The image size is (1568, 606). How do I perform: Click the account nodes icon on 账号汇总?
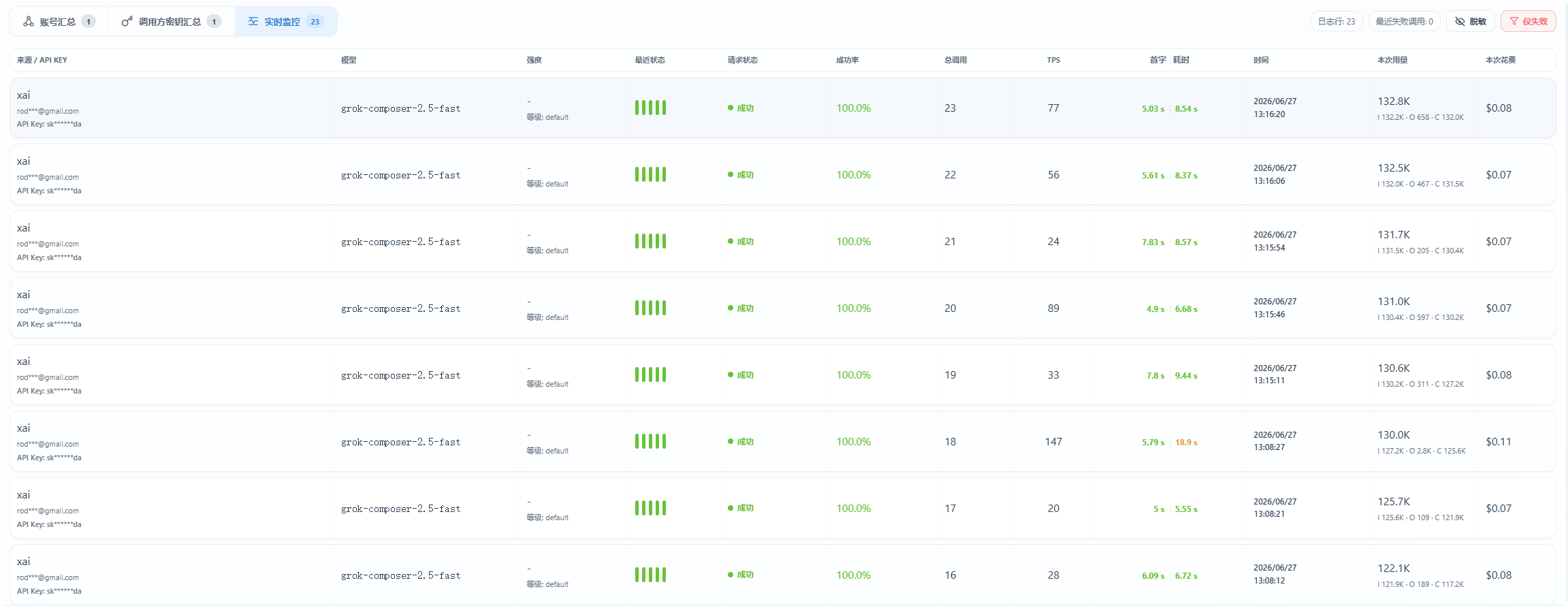coord(29,22)
